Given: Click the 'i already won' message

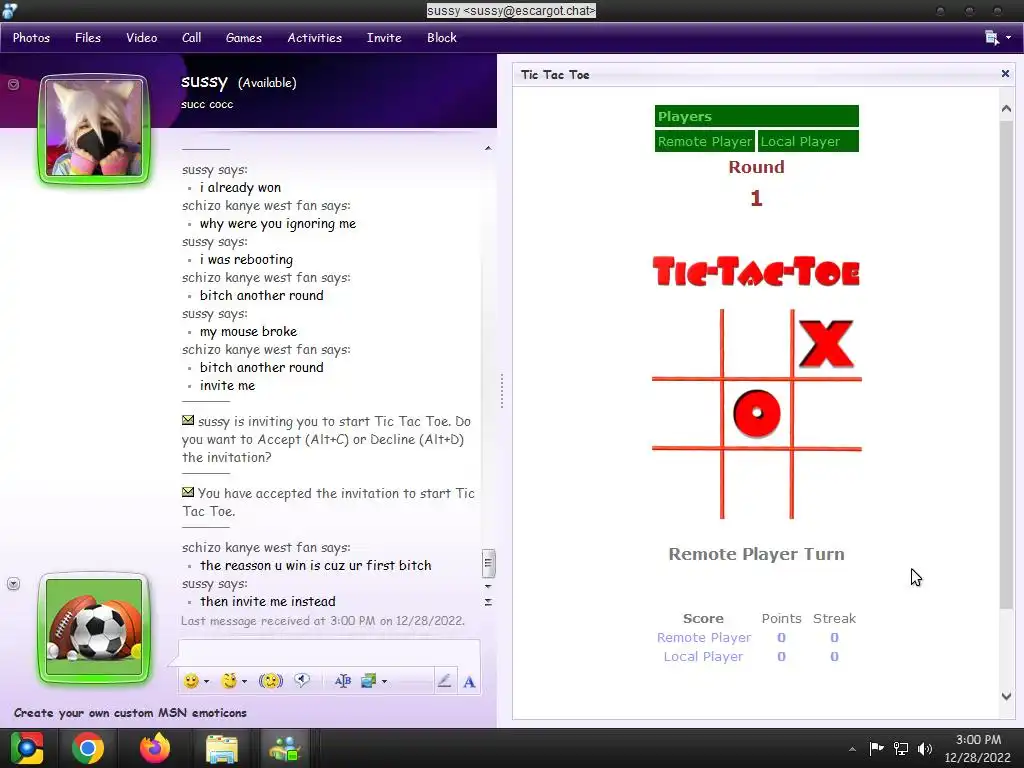Looking at the screenshot, I should click(x=240, y=187).
